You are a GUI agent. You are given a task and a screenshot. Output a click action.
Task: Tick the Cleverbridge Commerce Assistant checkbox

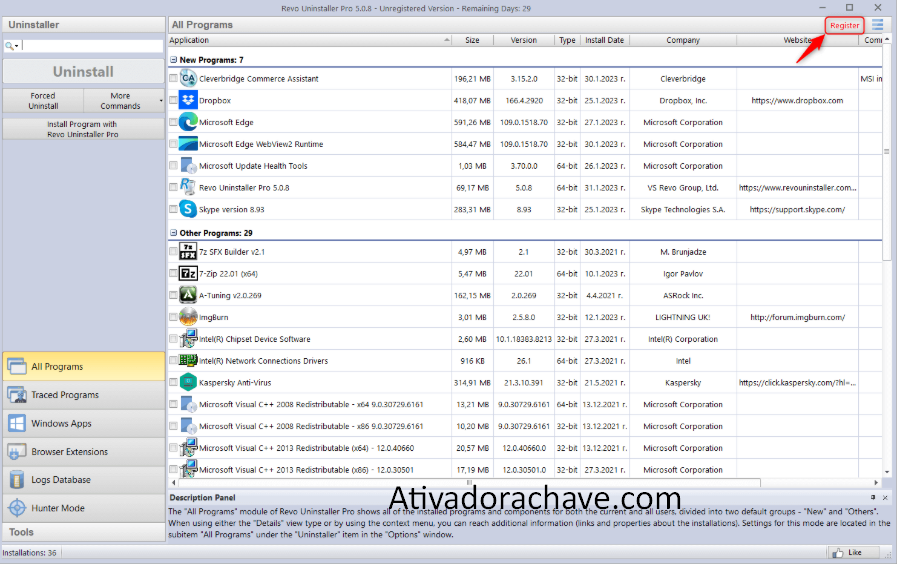[x=173, y=78]
